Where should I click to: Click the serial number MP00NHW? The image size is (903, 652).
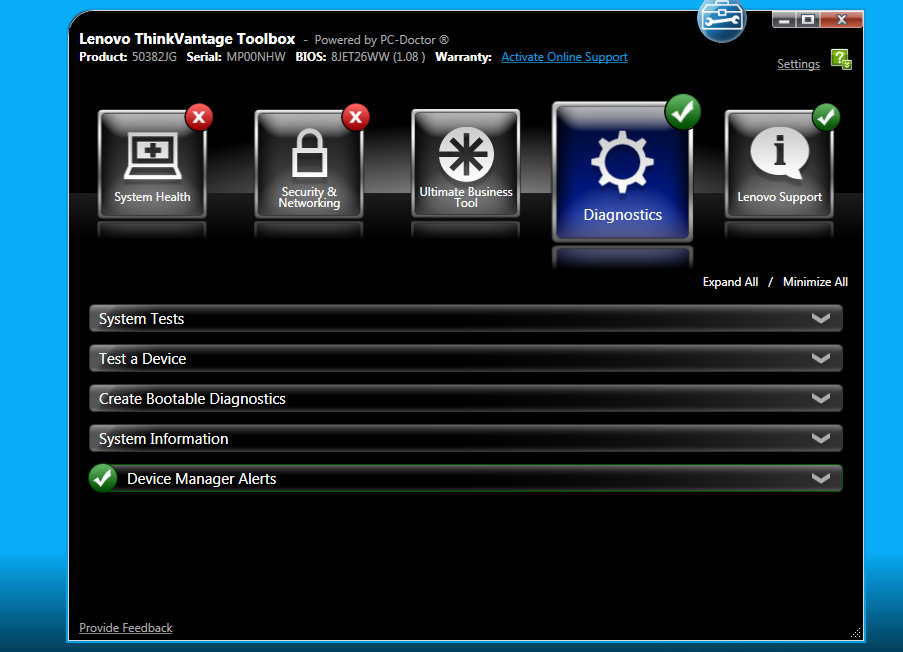[x=256, y=57]
